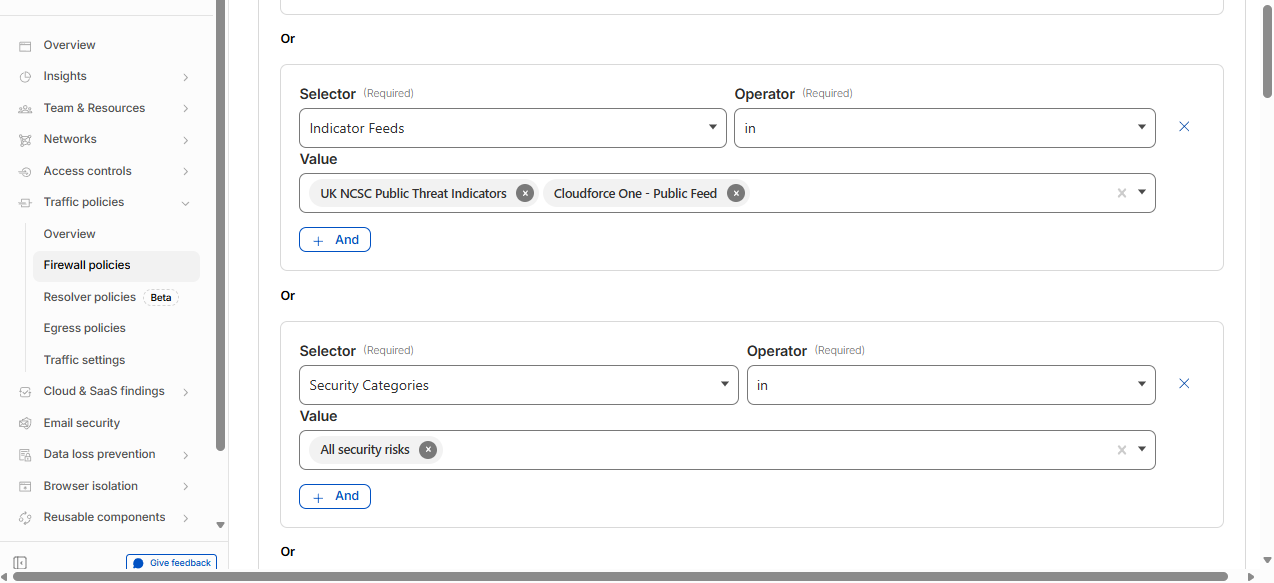Delete the Indicator Feeds condition row

click(x=1184, y=127)
